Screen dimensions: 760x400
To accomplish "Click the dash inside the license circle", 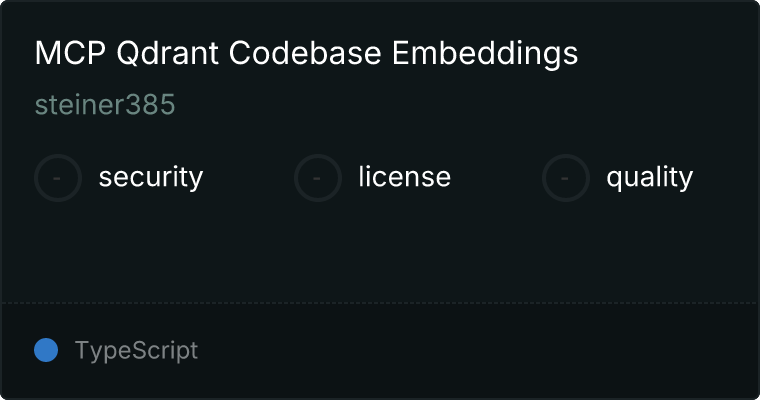I will (x=317, y=178).
